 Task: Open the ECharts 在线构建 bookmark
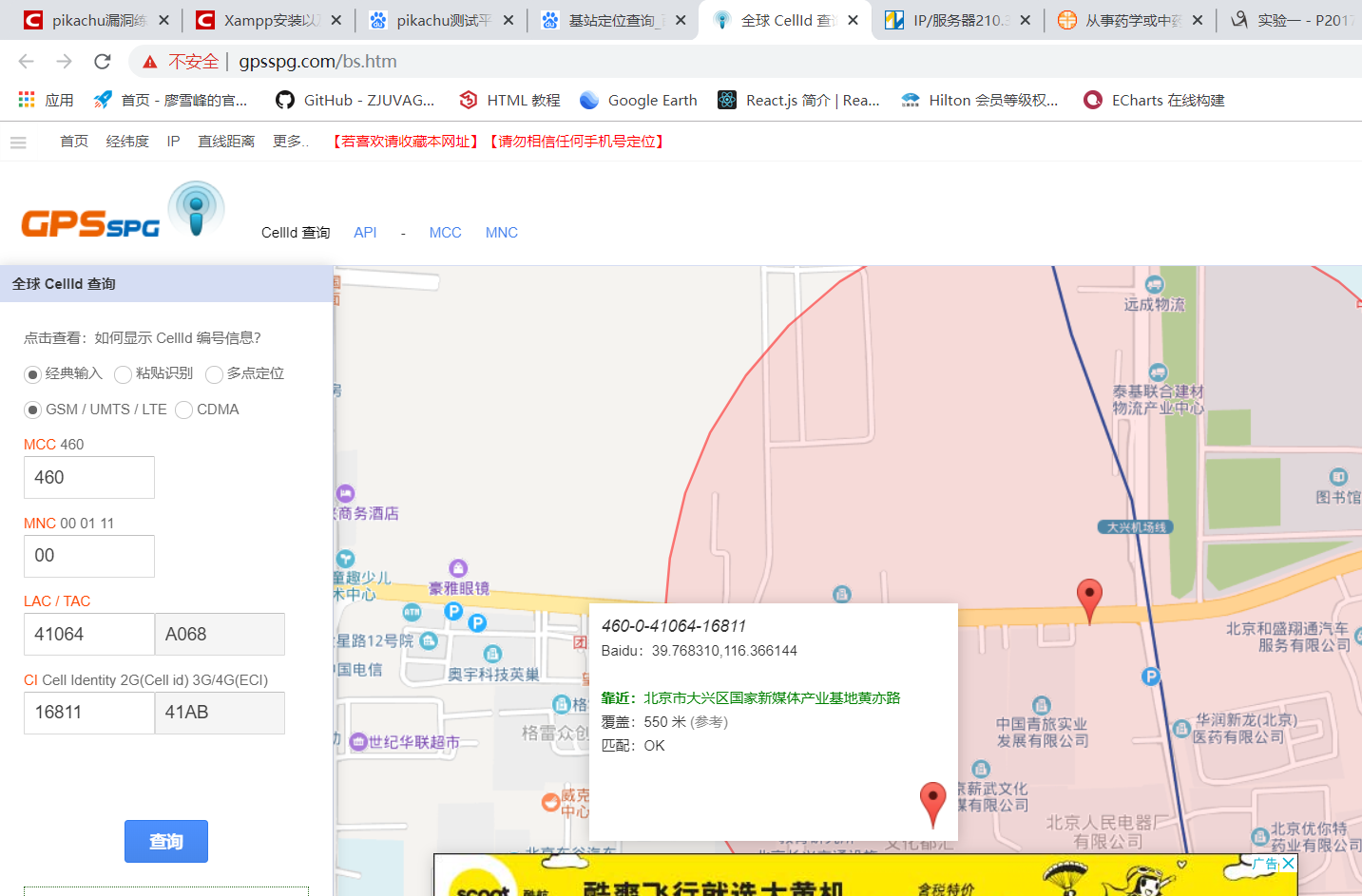[x=1154, y=100]
